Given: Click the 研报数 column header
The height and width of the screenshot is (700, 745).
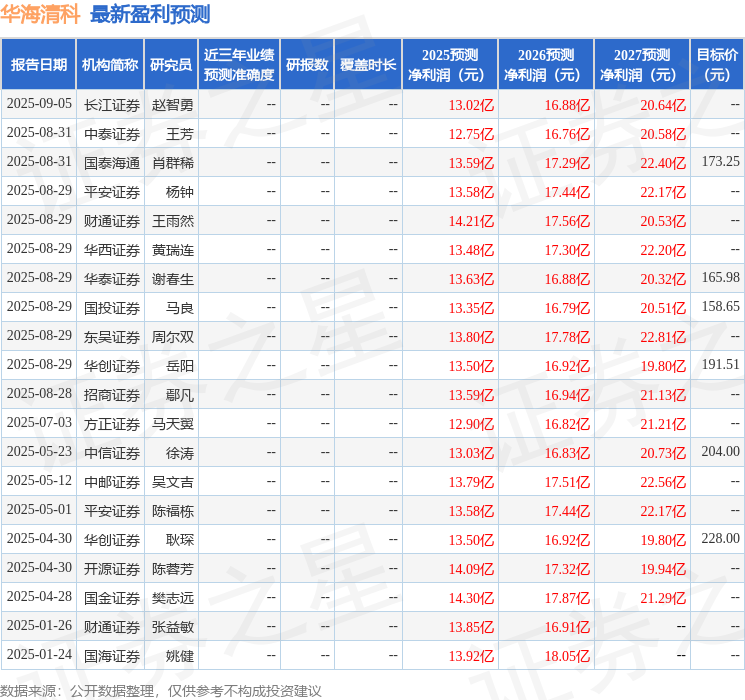Looking at the screenshot, I should coord(307,65).
